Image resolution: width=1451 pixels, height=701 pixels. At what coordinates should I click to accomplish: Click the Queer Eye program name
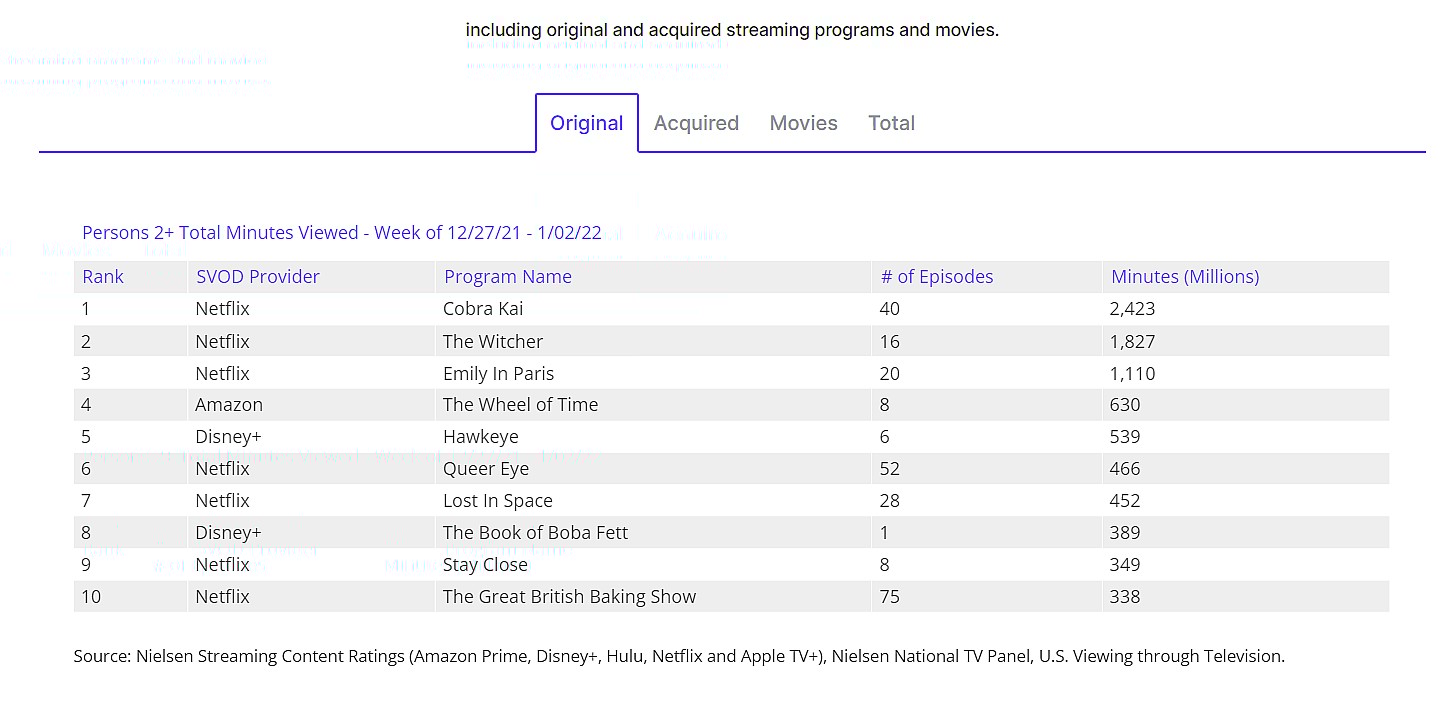click(x=486, y=469)
